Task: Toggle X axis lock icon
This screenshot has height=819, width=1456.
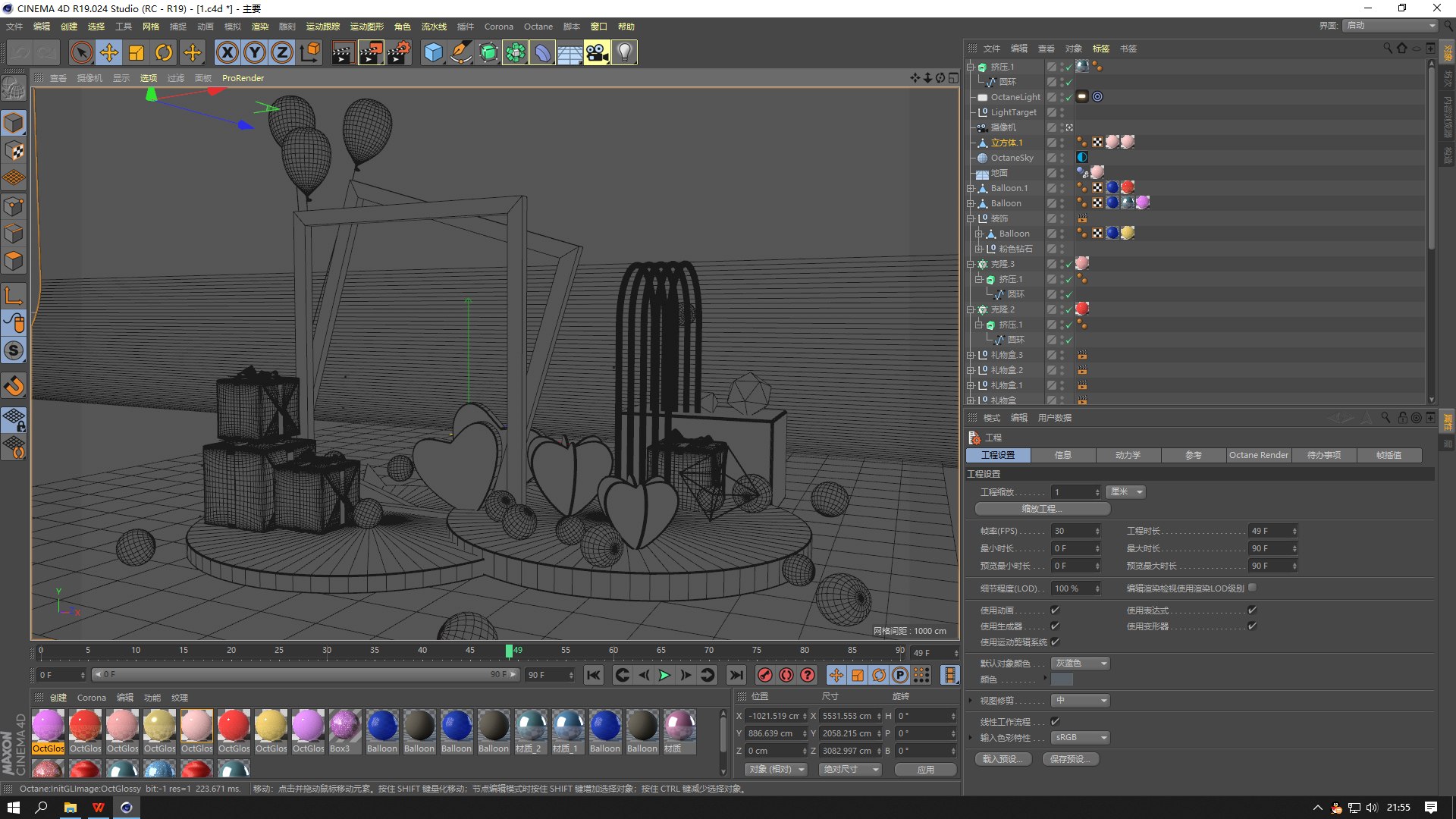Action: 227,52
